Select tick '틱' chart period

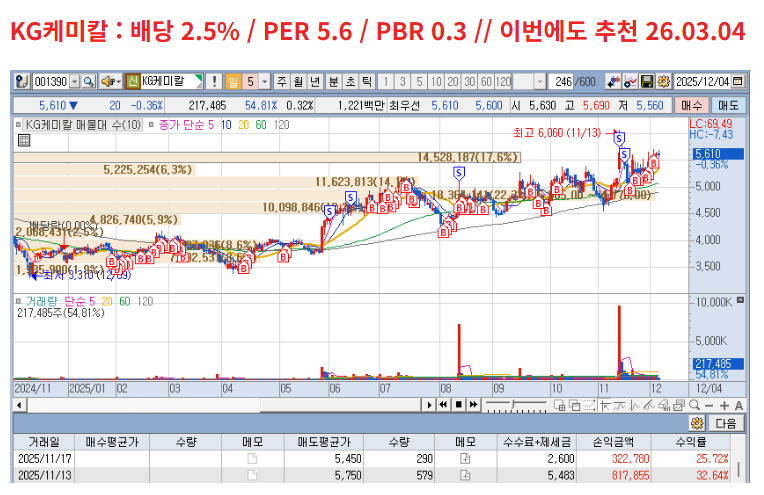click(x=367, y=81)
